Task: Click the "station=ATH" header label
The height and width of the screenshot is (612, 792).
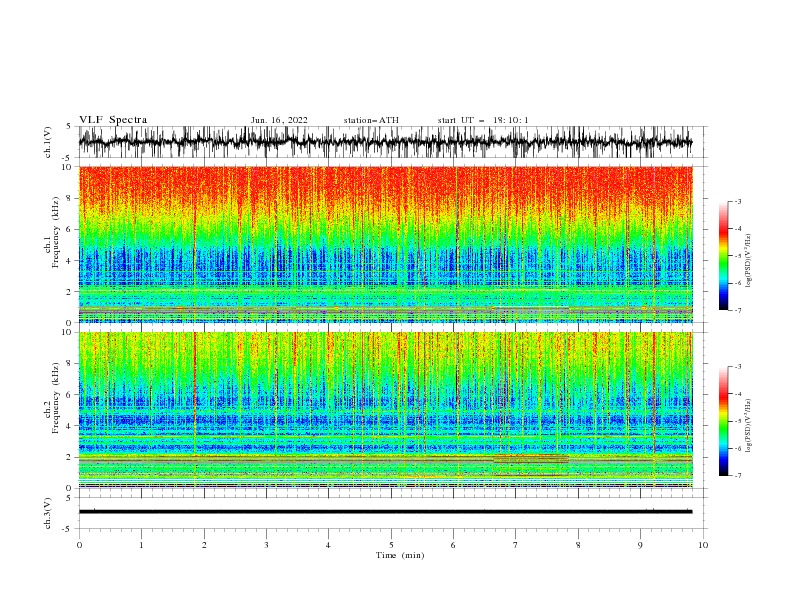Action: [371, 120]
